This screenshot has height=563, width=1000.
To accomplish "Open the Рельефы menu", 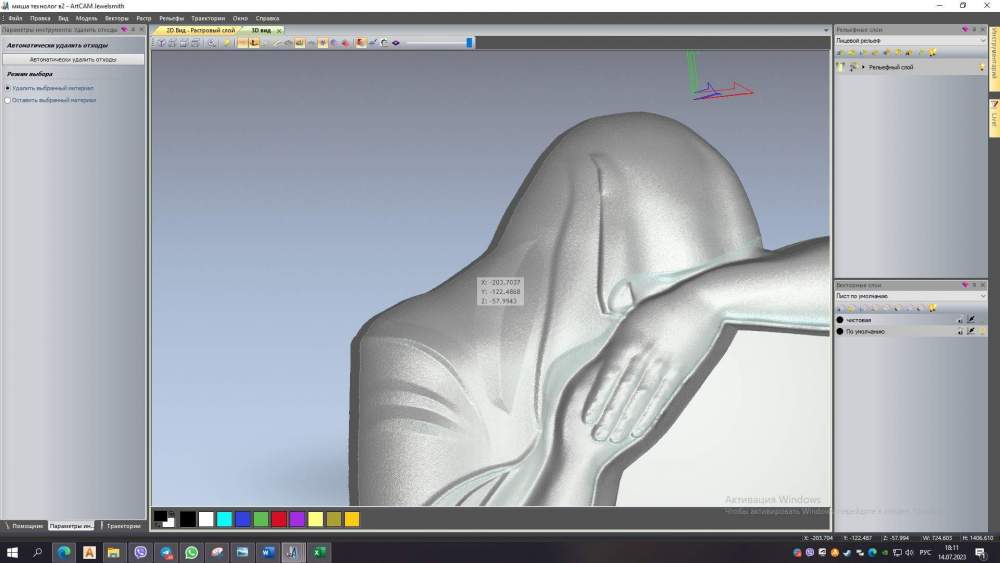I will click(171, 18).
